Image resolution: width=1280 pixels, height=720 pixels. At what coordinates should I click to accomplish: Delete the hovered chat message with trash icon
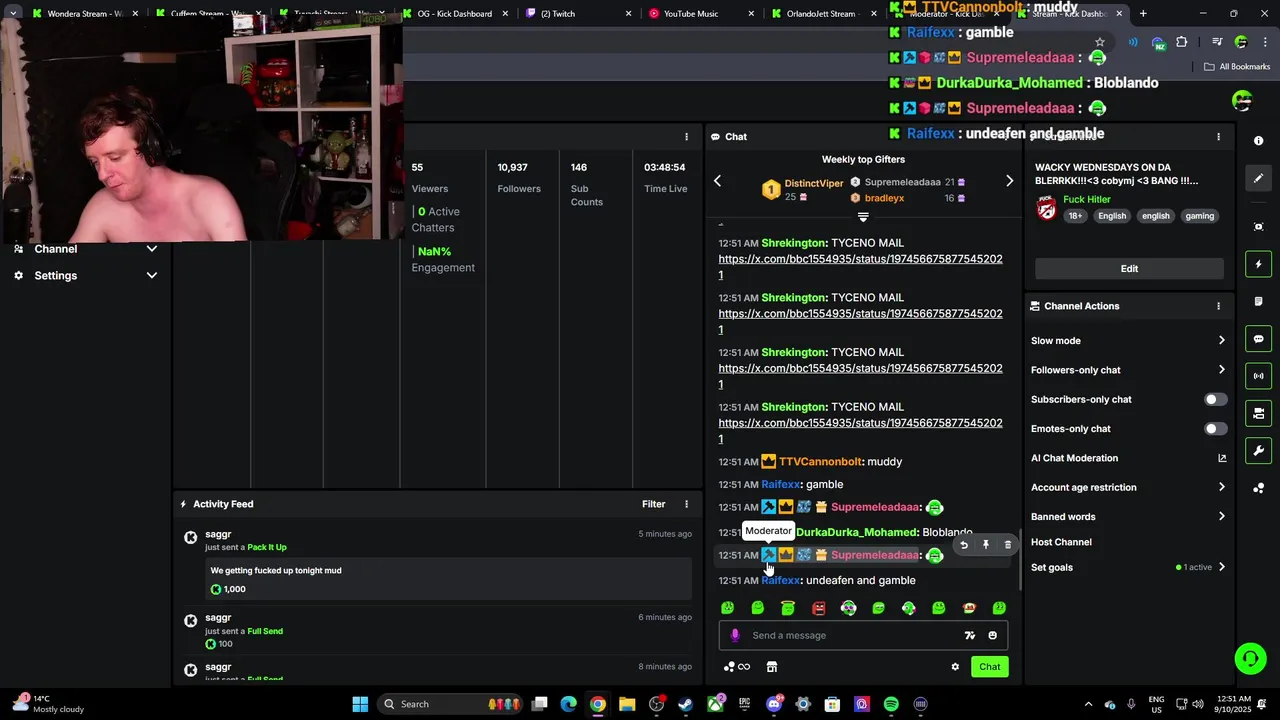point(1008,545)
